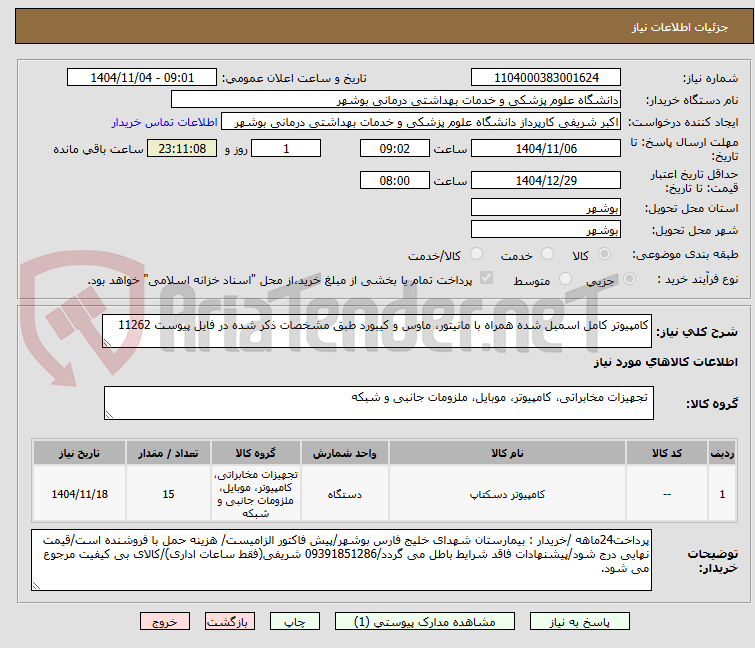Click the تعداد / مقدار column header

tap(168, 453)
